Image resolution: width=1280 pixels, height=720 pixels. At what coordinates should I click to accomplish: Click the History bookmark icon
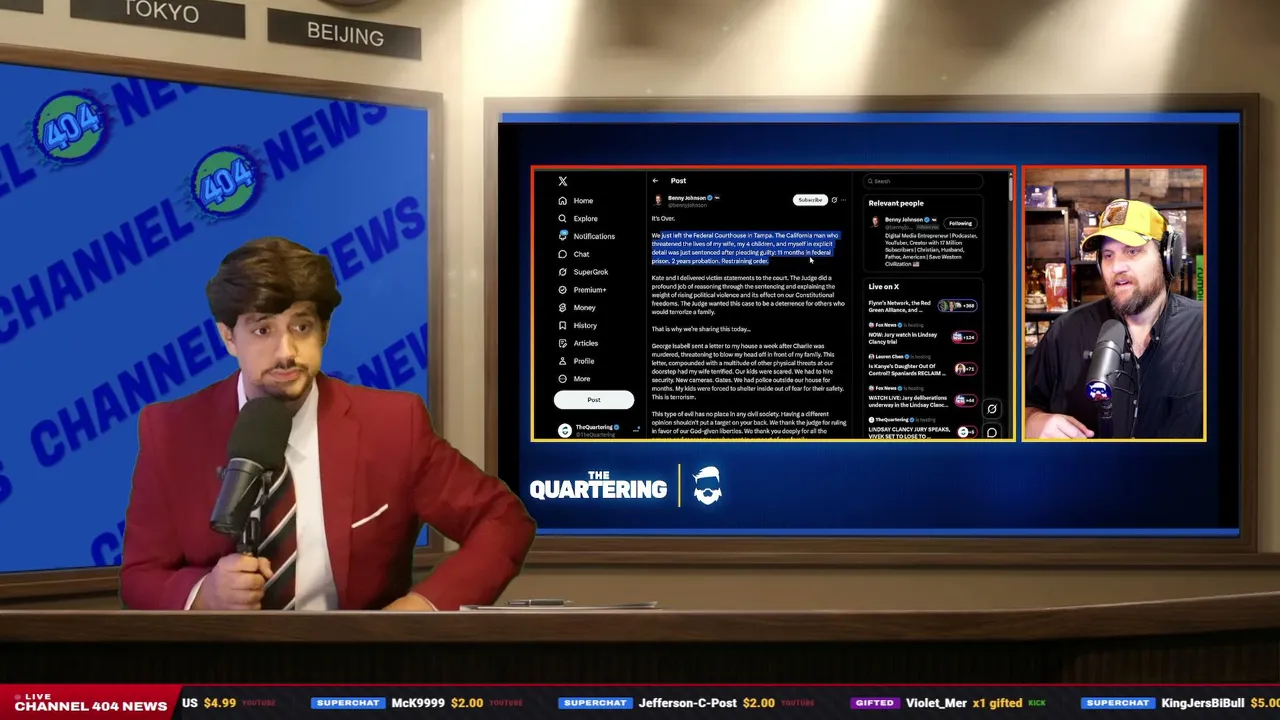pyautogui.click(x=563, y=325)
